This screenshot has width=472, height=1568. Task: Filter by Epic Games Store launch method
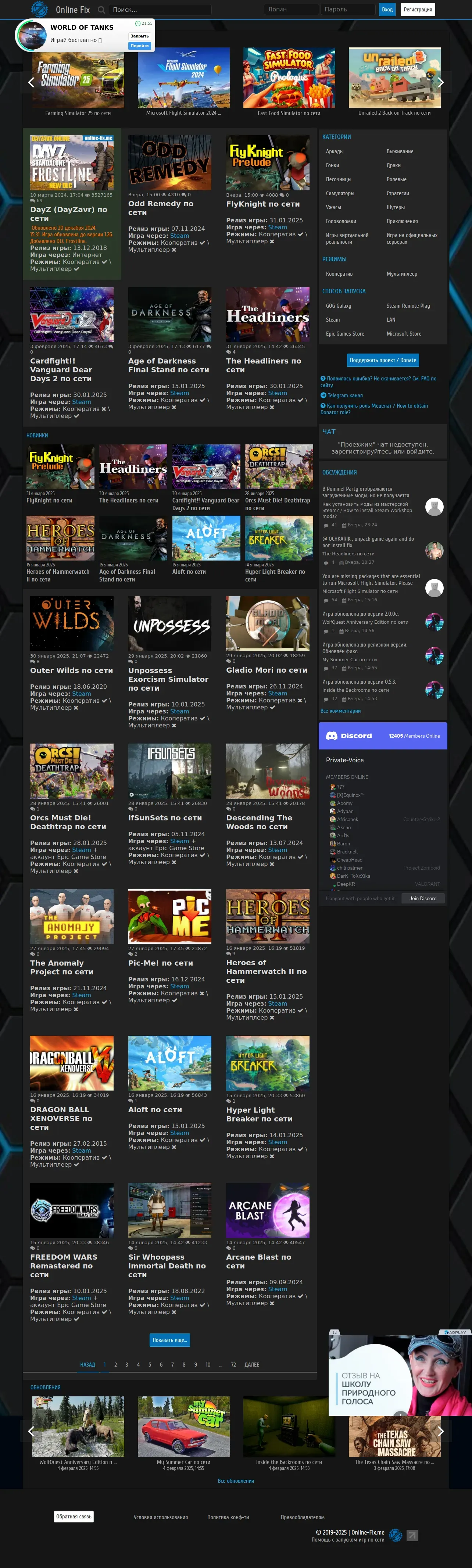[345, 334]
